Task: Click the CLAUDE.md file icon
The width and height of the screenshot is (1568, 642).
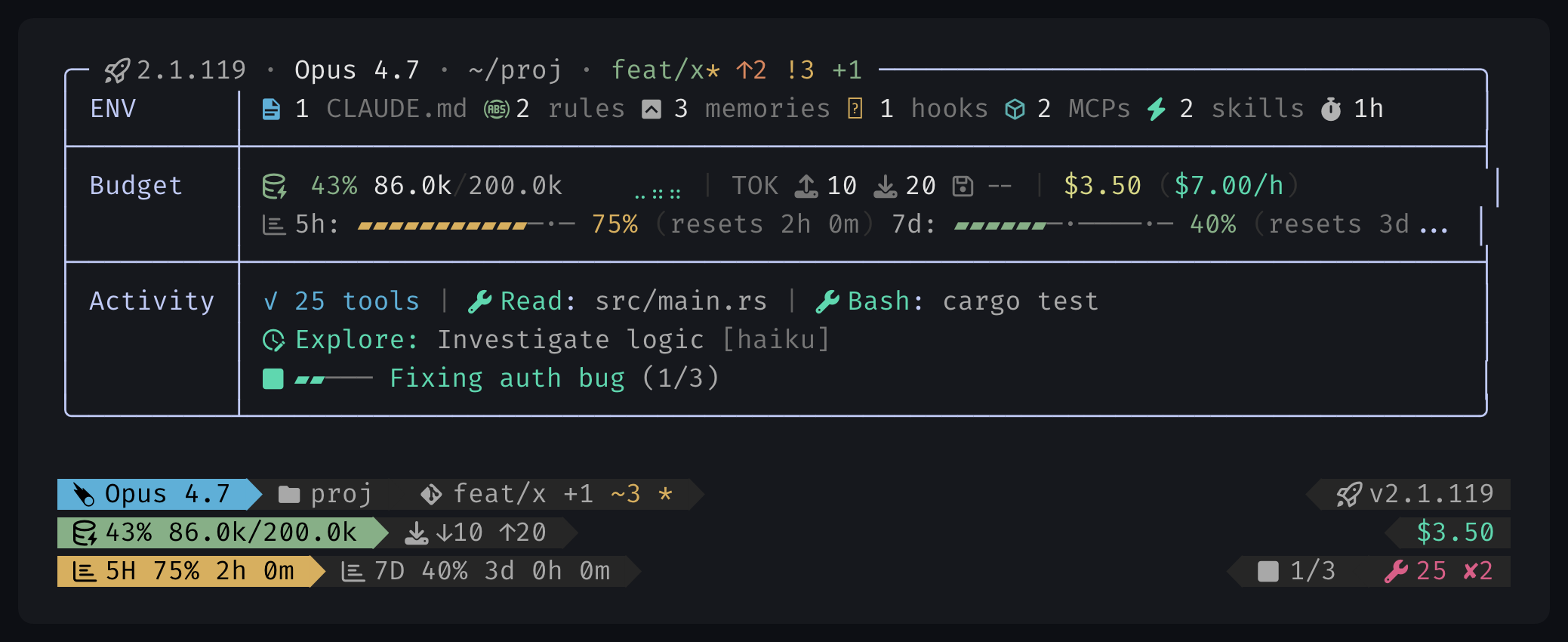Action: click(271, 110)
